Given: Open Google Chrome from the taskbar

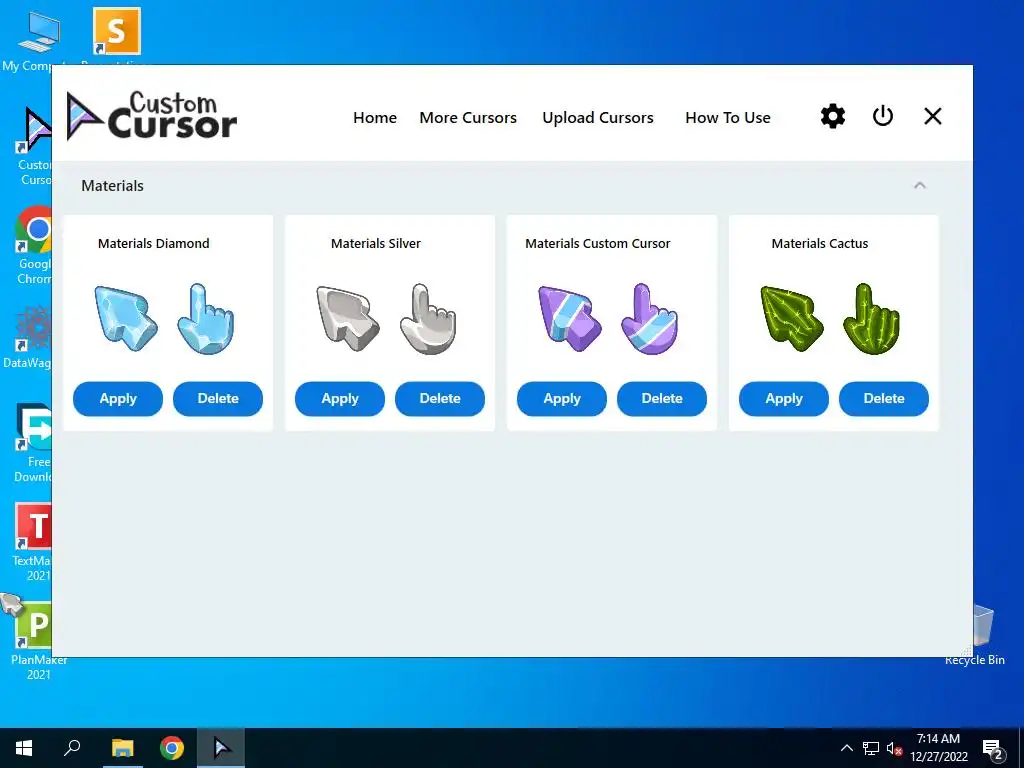Looking at the screenshot, I should [172, 748].
